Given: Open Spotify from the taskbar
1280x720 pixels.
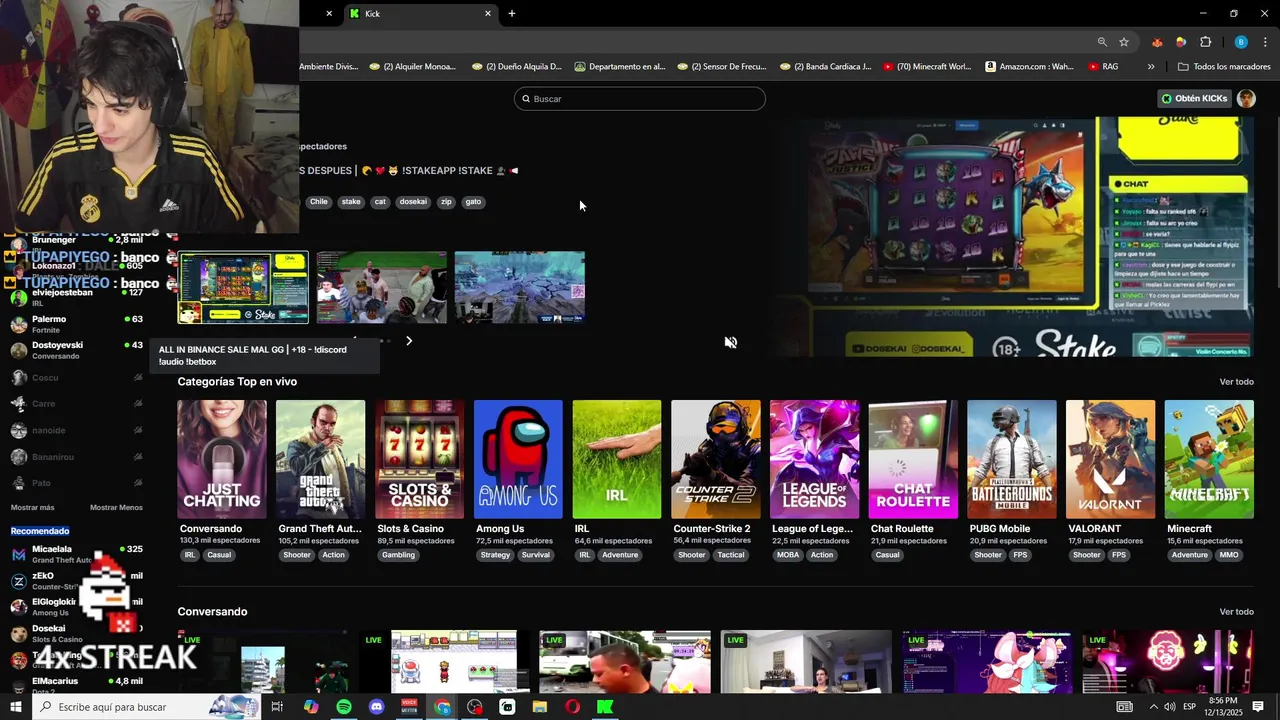Looking at the screenshot, I should [x=344, y=707].
